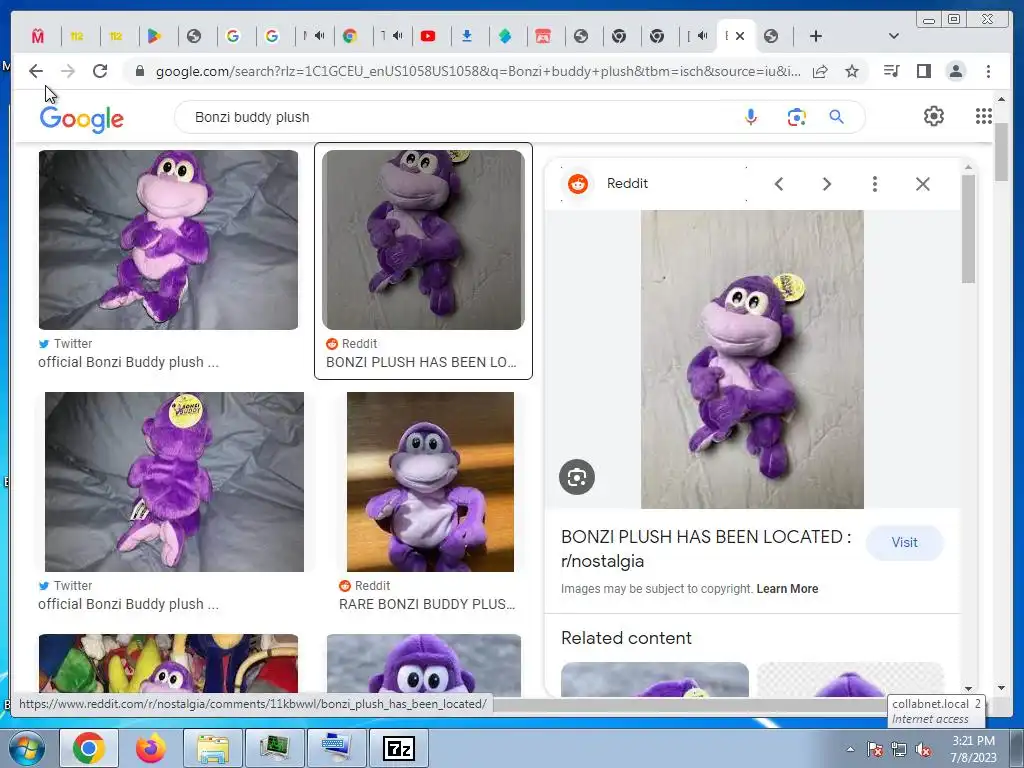The width and height of the screenshot is (1024, 768).
Task: Click the page's main vertical scrollbar
Action: pos(1002,152)
